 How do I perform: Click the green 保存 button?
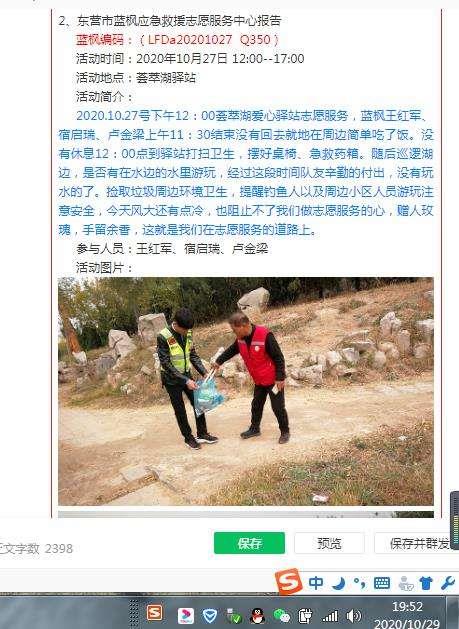[249, 543]
